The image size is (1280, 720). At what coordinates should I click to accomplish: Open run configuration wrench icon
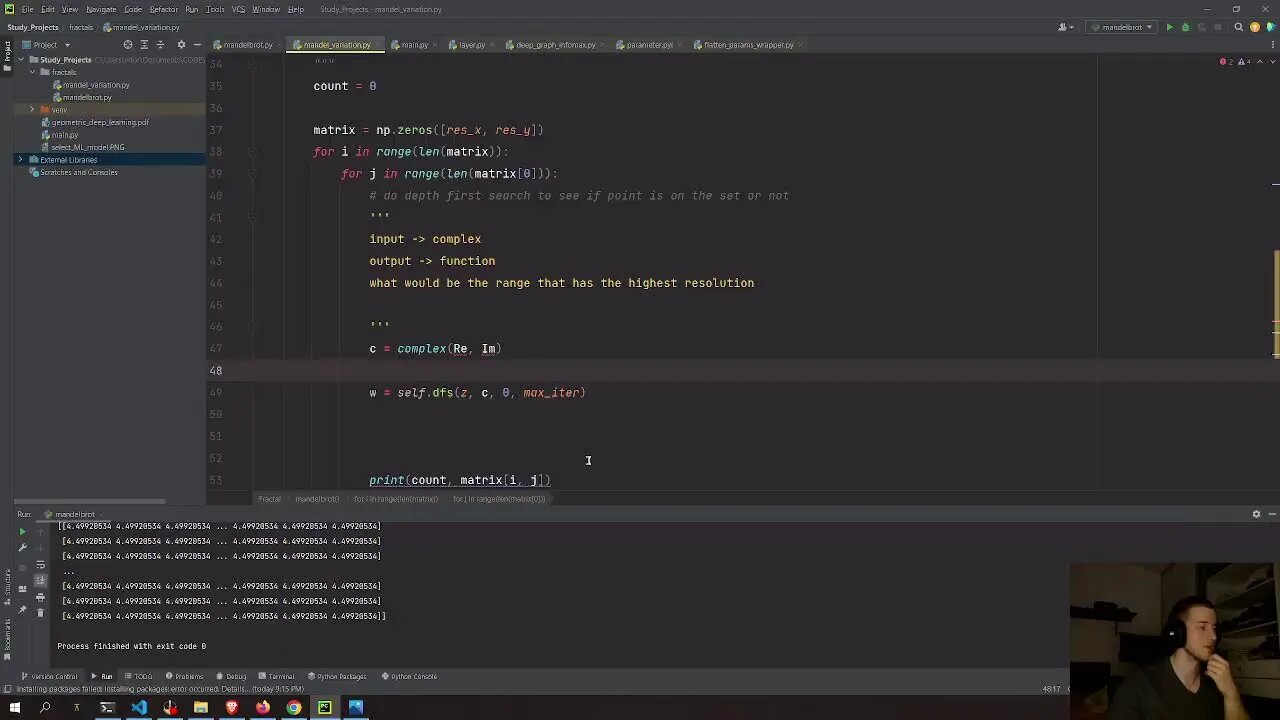pos(22,548)
